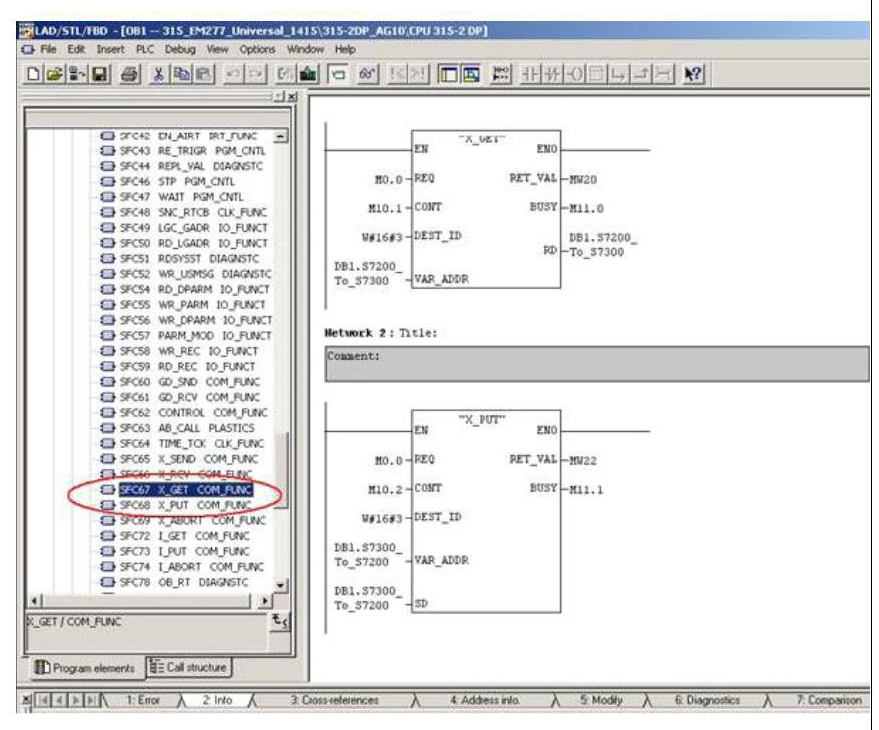The width and height of the screenshot is (879, 730).
Task: Click the Print toolbar icon
Action: point(129,73)
